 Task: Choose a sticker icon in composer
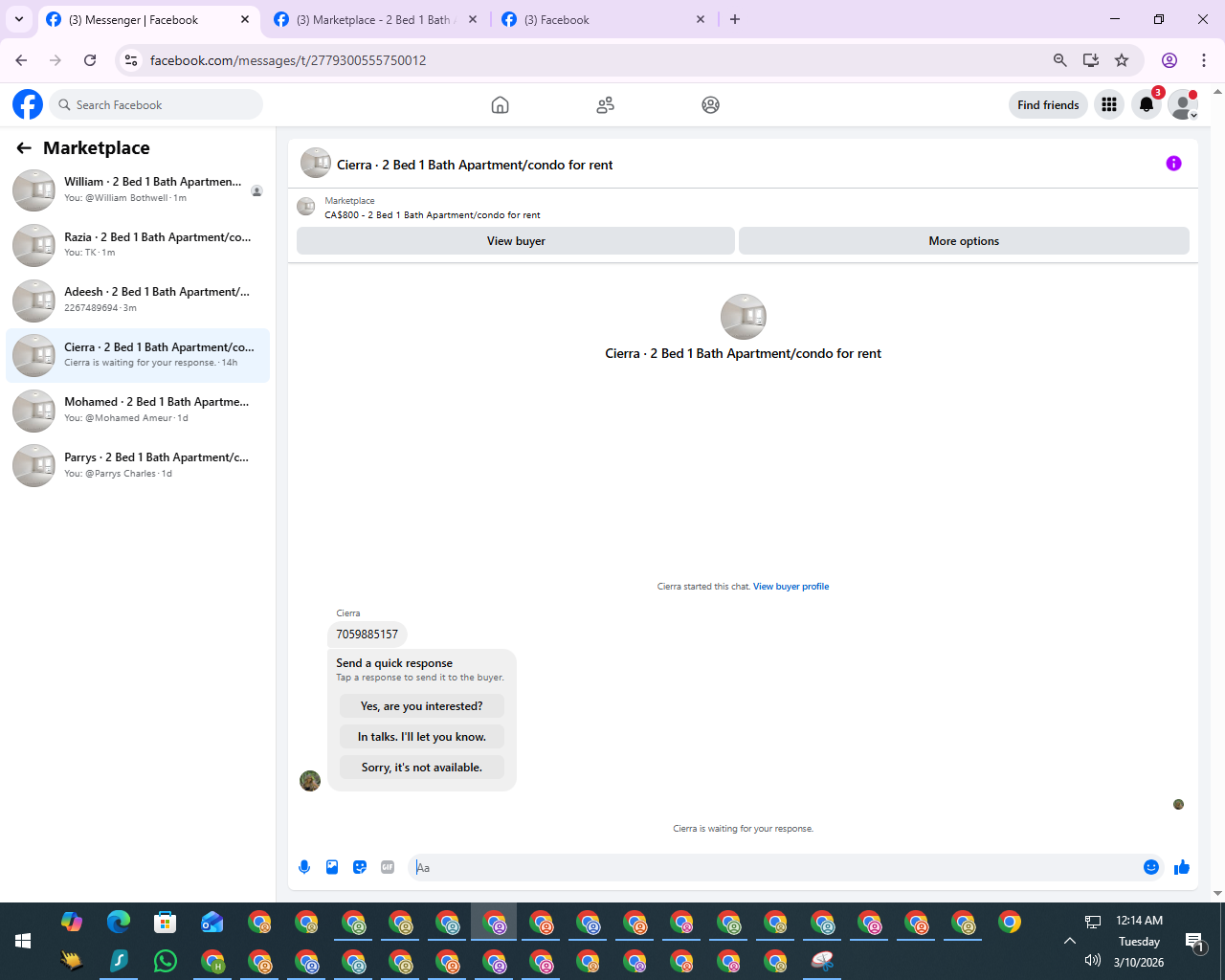pyautogui.click(x=360, y=867)
